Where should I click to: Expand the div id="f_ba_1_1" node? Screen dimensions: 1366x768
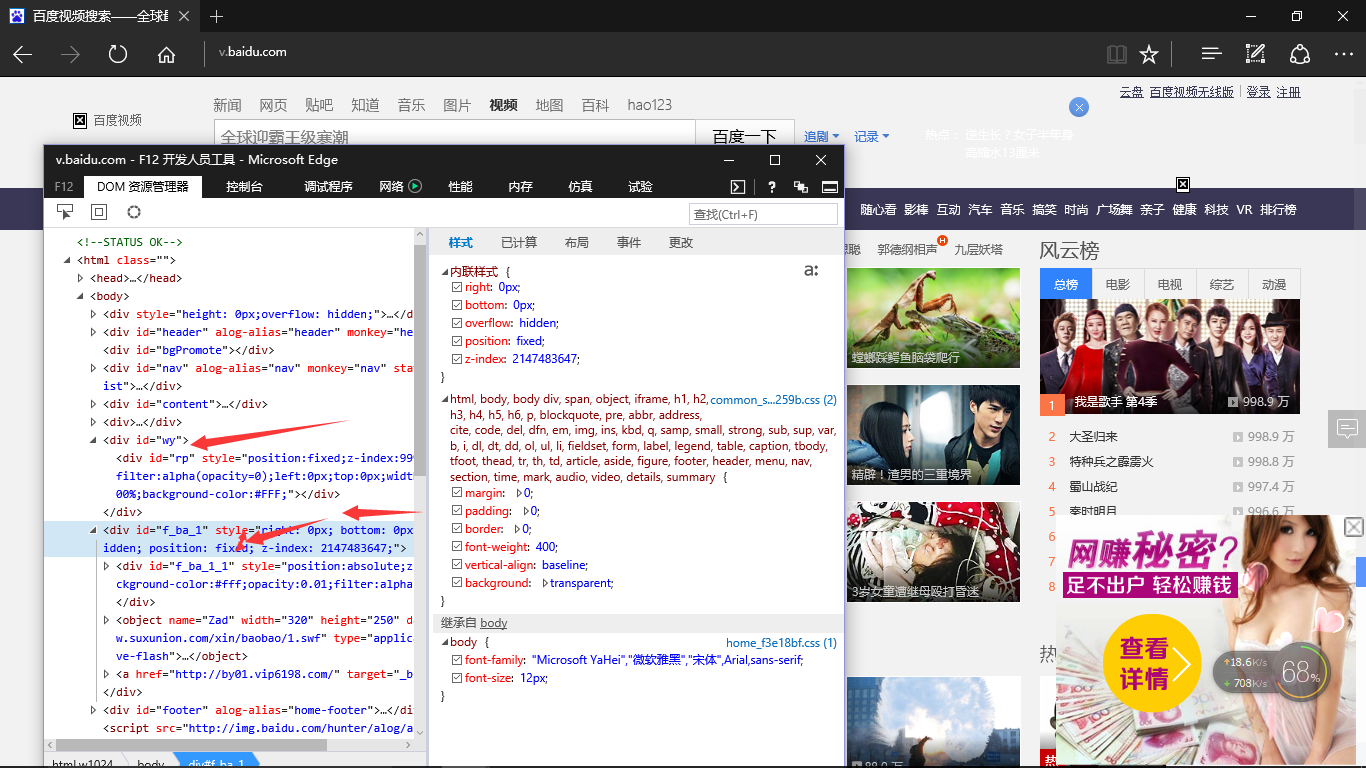pyautogui.click(x=107, y=566)
